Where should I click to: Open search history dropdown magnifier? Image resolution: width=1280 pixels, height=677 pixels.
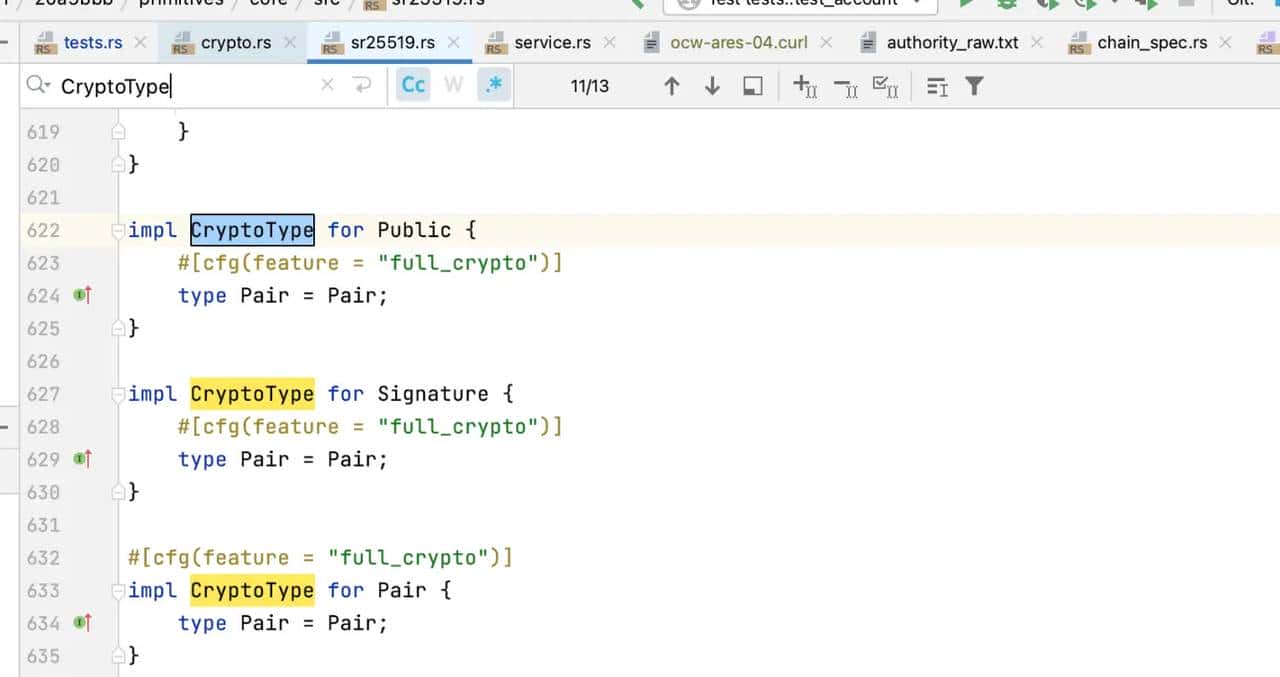[x=39, y=86]
